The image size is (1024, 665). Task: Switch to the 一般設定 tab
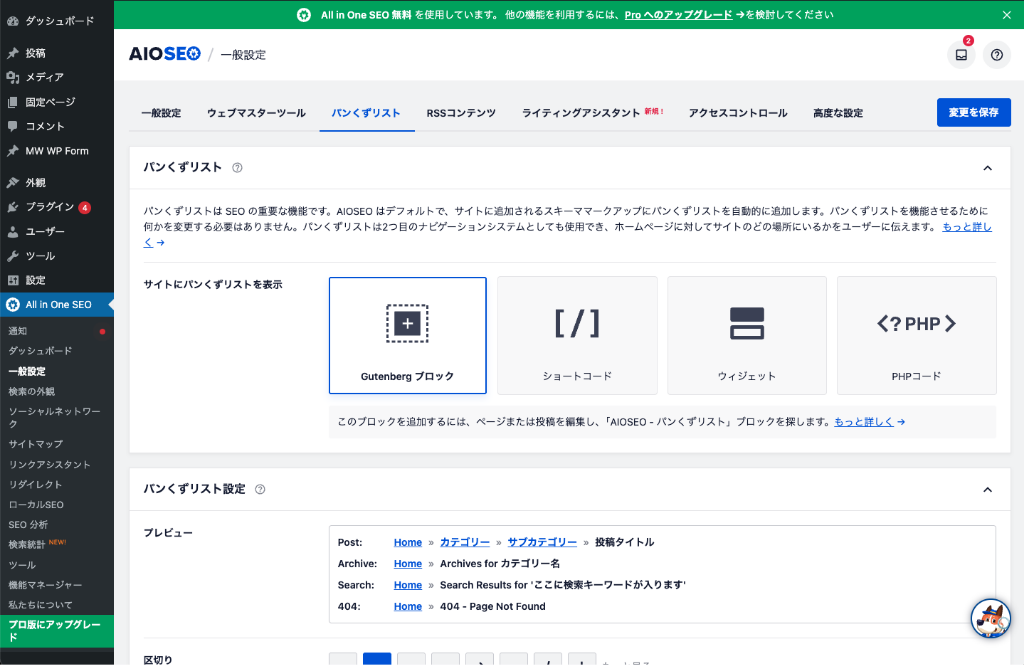coord(161,113)
